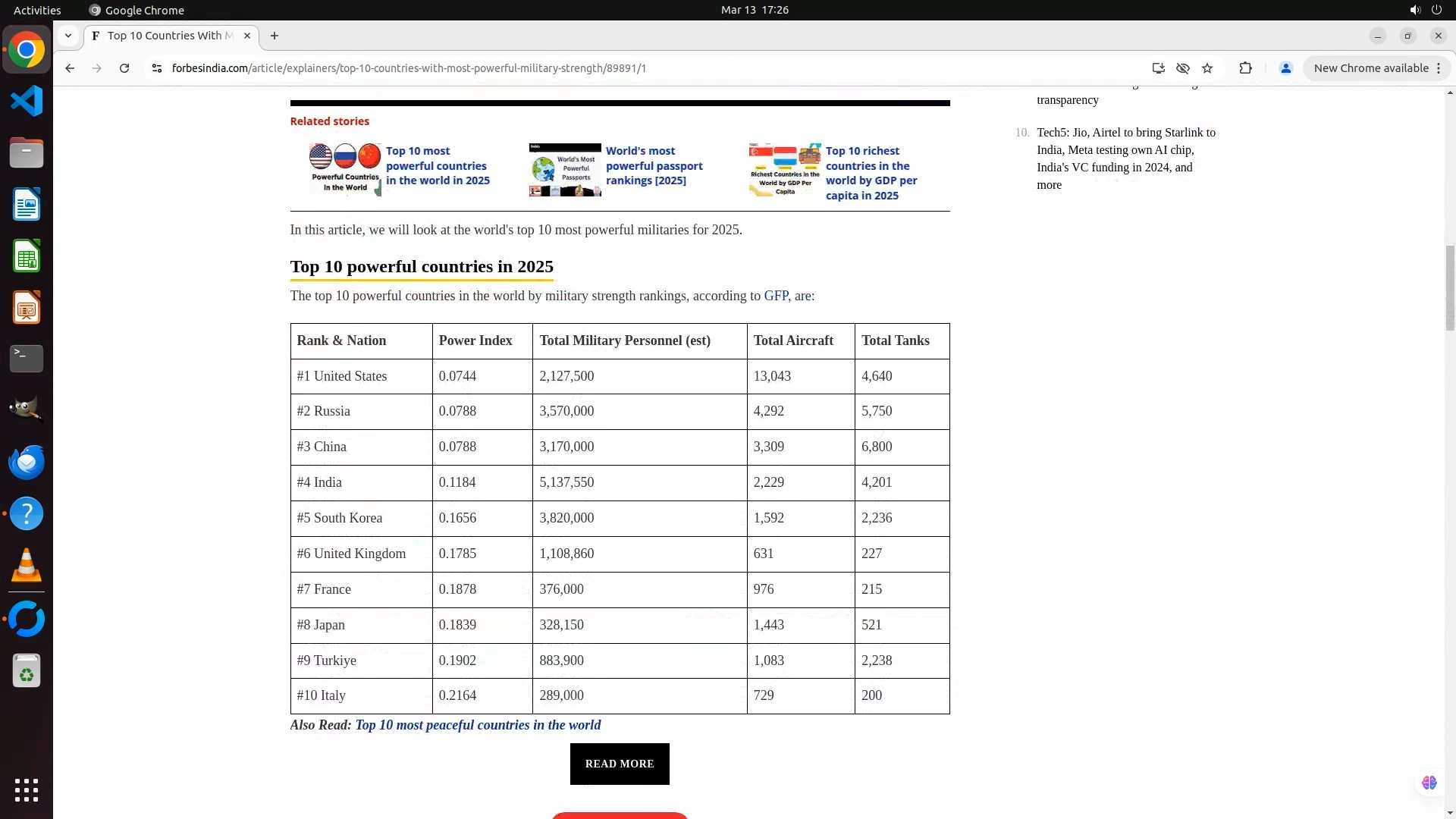
Task: View site information icon beside URL
Action: [x=157, y=68]
